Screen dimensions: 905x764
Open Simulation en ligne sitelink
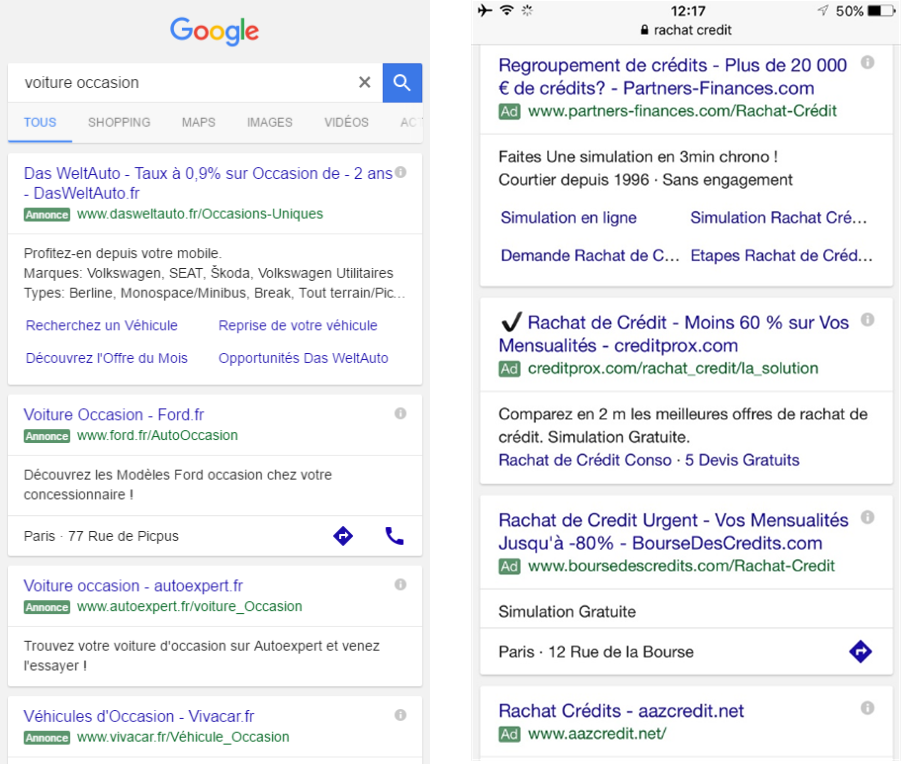(x=569, y=218)
